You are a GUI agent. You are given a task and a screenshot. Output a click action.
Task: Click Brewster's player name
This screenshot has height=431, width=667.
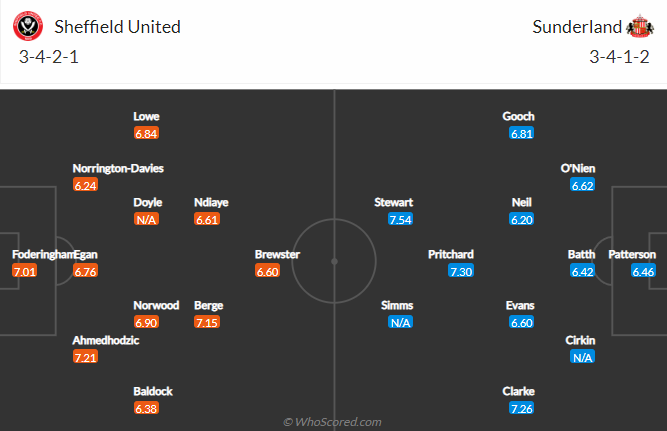click(x=277, y=254)
